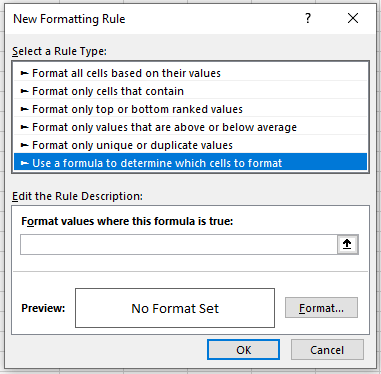Cancel the new formatting rule
The height and width of the screenshot is (374, 381).
click(327, 350)
